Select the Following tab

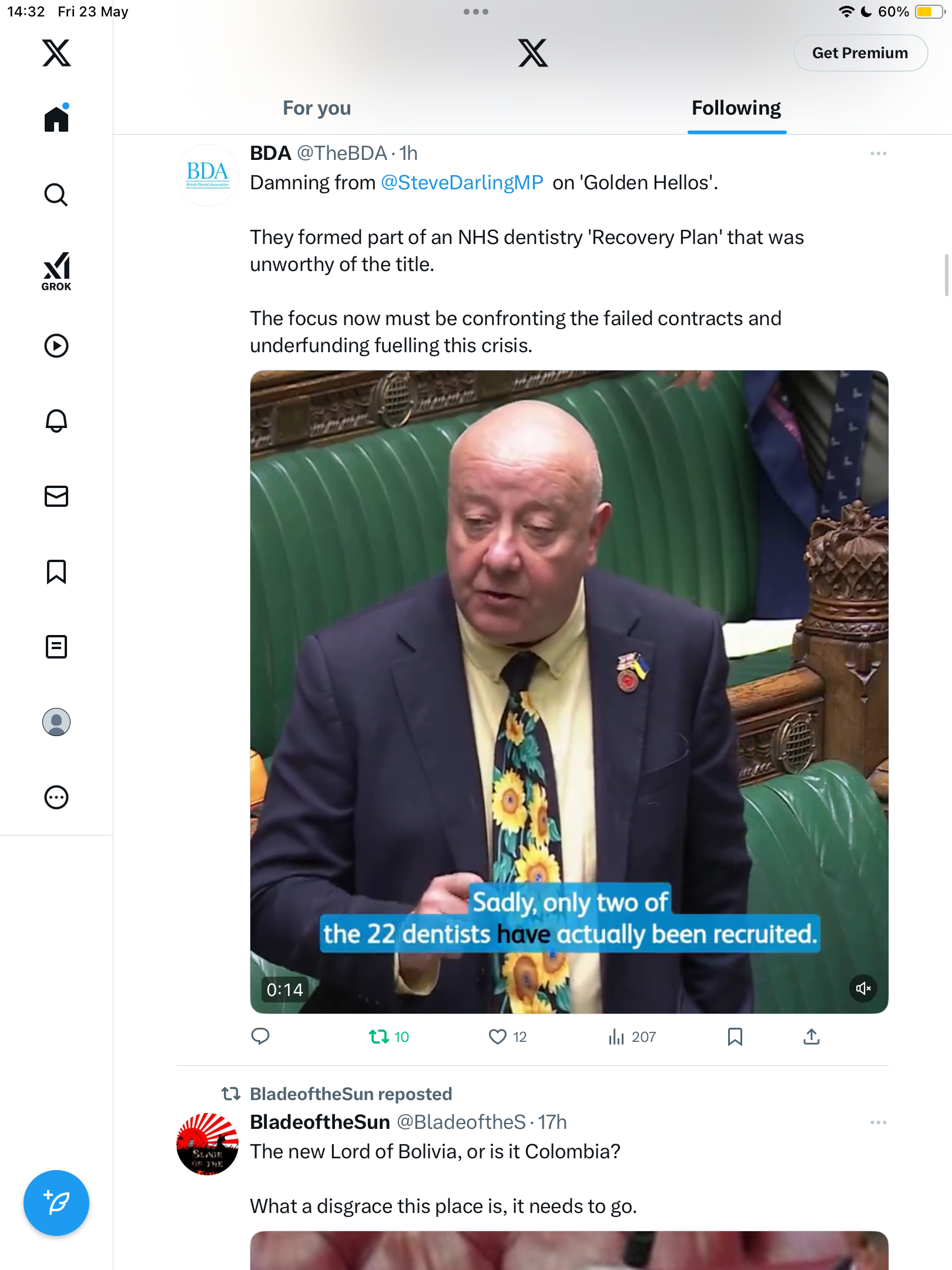[x=736, y=108]
